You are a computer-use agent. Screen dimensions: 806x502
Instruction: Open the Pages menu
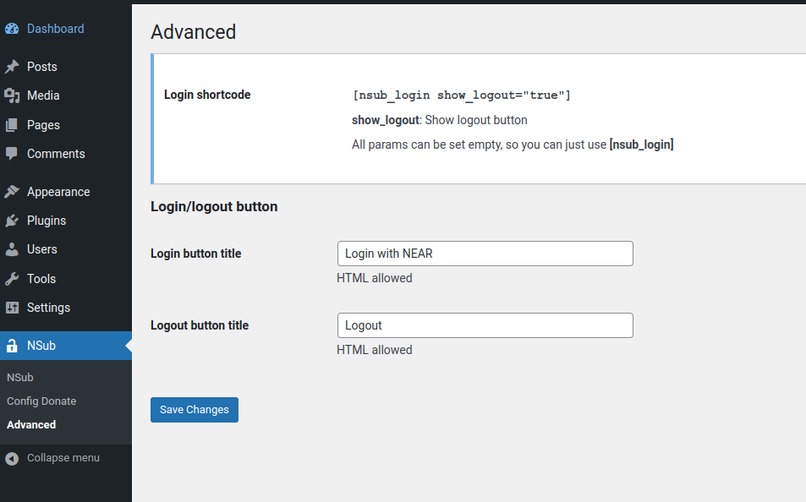43,125
